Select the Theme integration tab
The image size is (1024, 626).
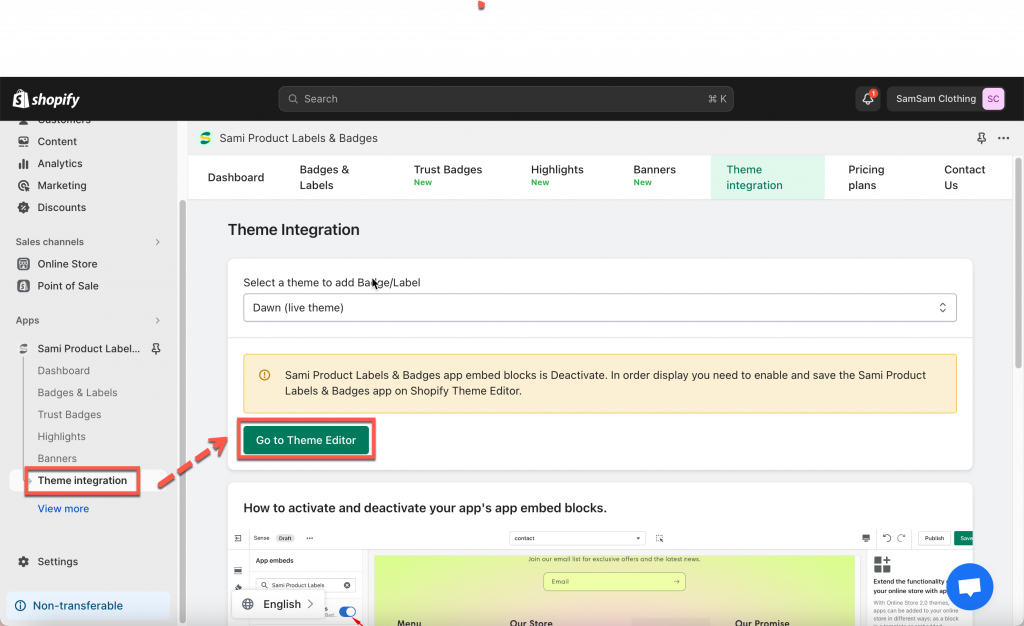(x=767, y=178)
